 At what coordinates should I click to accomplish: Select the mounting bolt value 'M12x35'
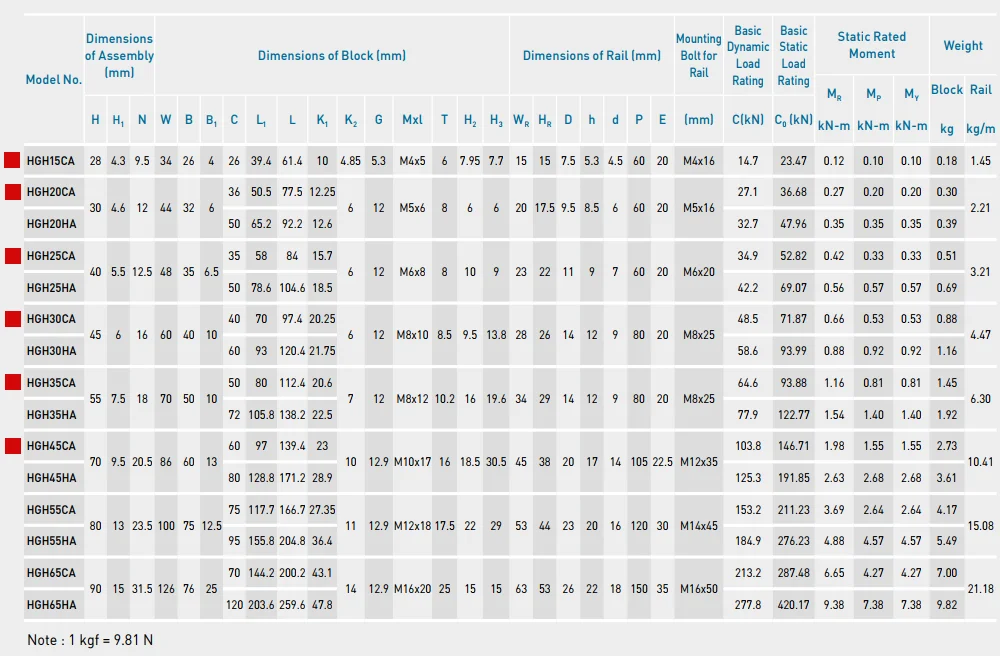click(698, 462)
